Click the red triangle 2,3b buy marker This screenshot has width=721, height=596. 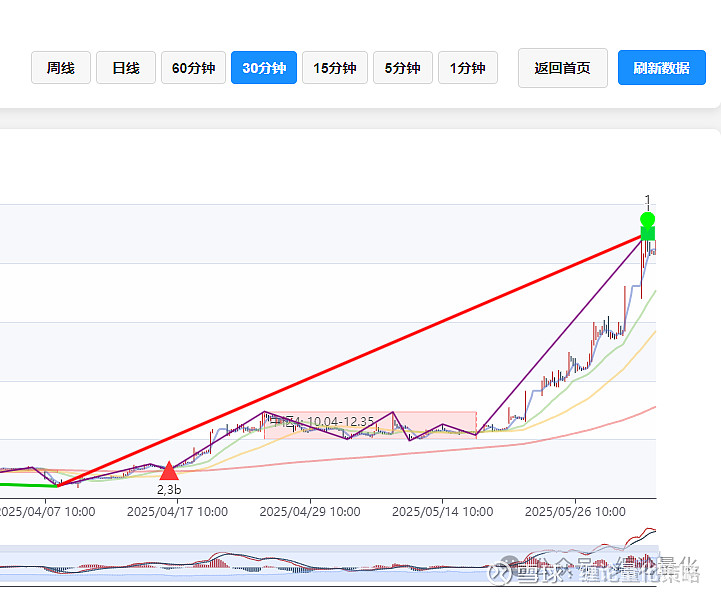pos(169,472)
